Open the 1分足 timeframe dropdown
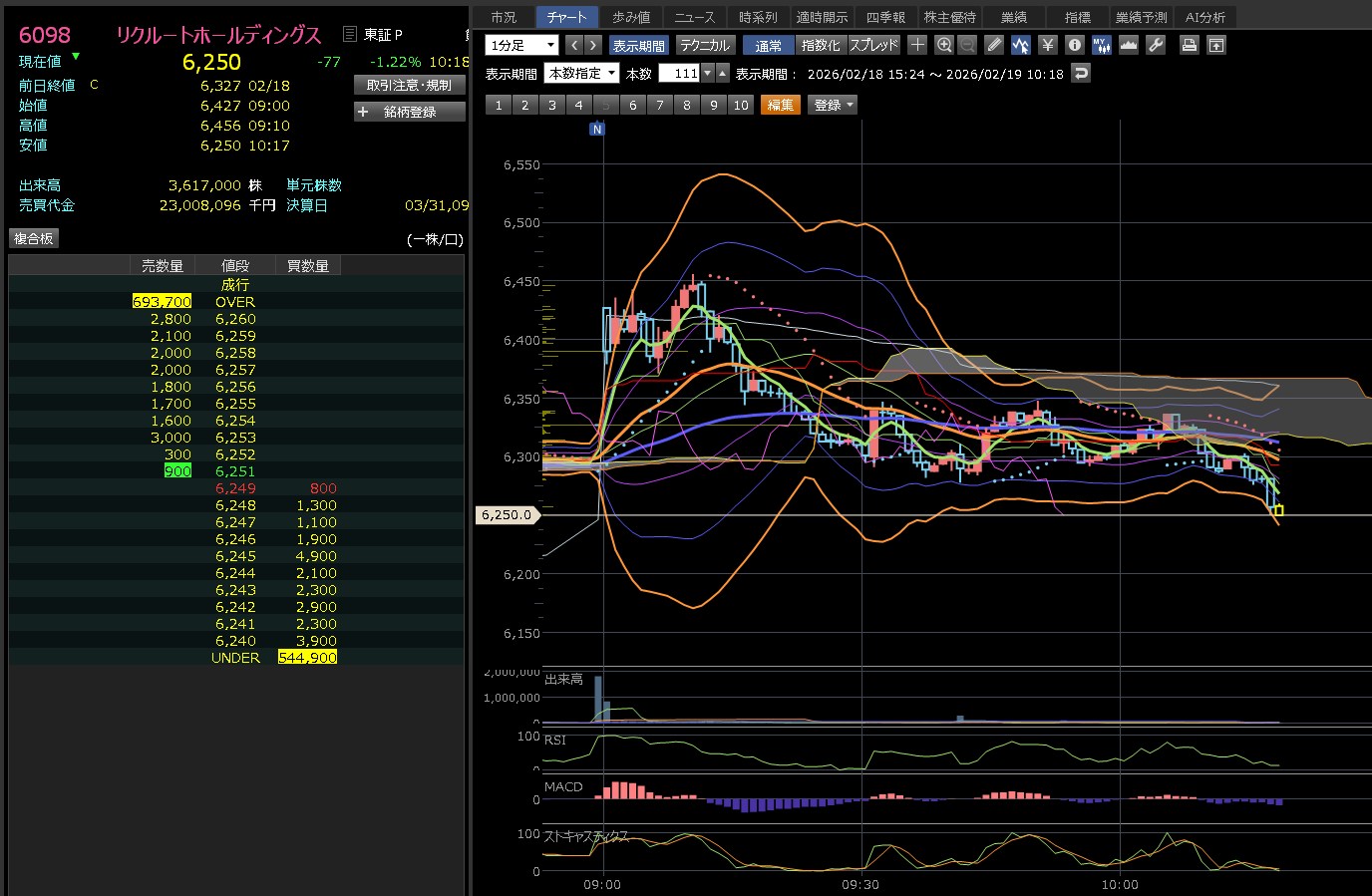 point(521,45)
